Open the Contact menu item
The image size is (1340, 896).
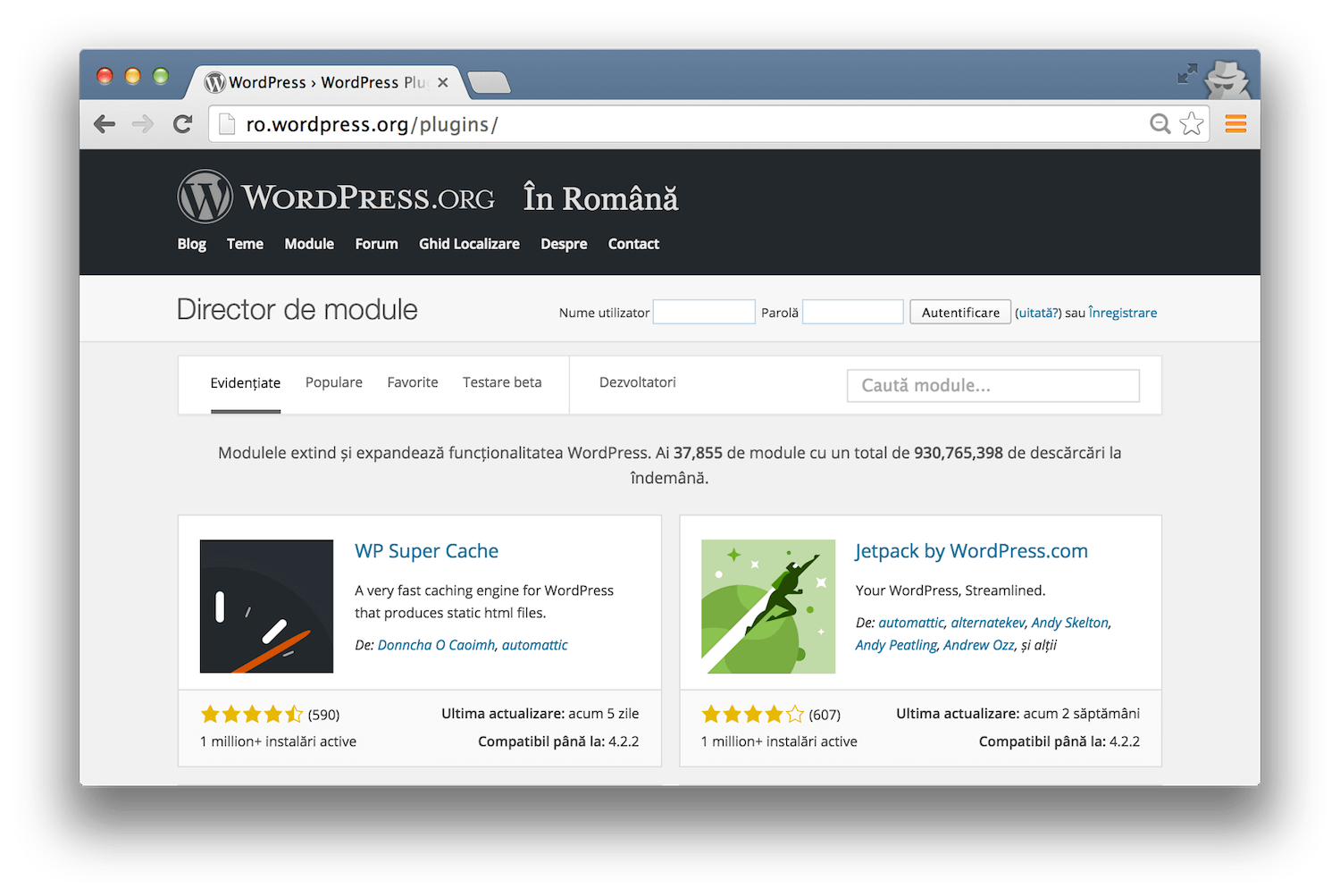pyautogui.click(x=633, y=244)
